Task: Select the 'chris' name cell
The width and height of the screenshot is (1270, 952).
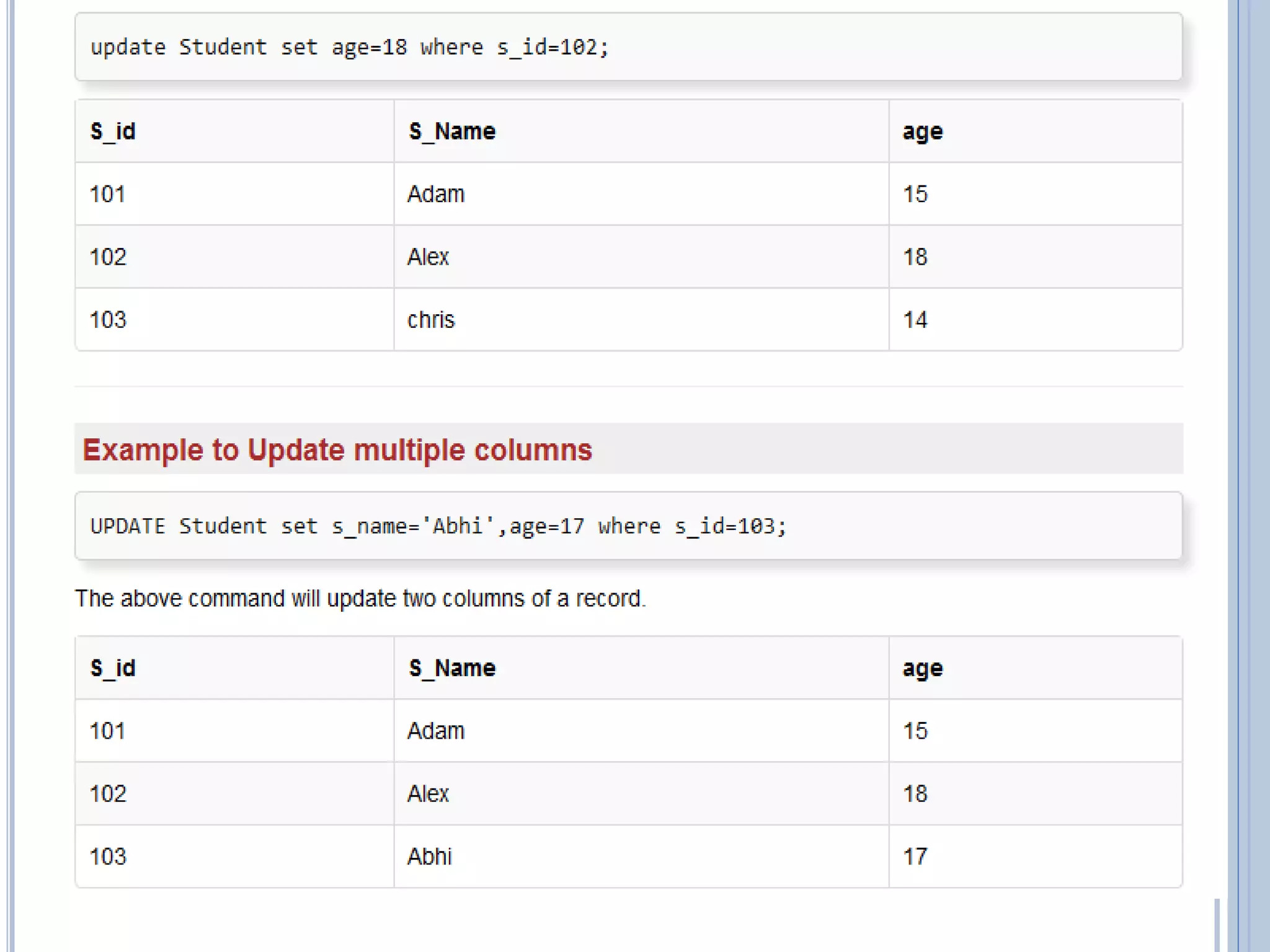Action: coord(431,320)
